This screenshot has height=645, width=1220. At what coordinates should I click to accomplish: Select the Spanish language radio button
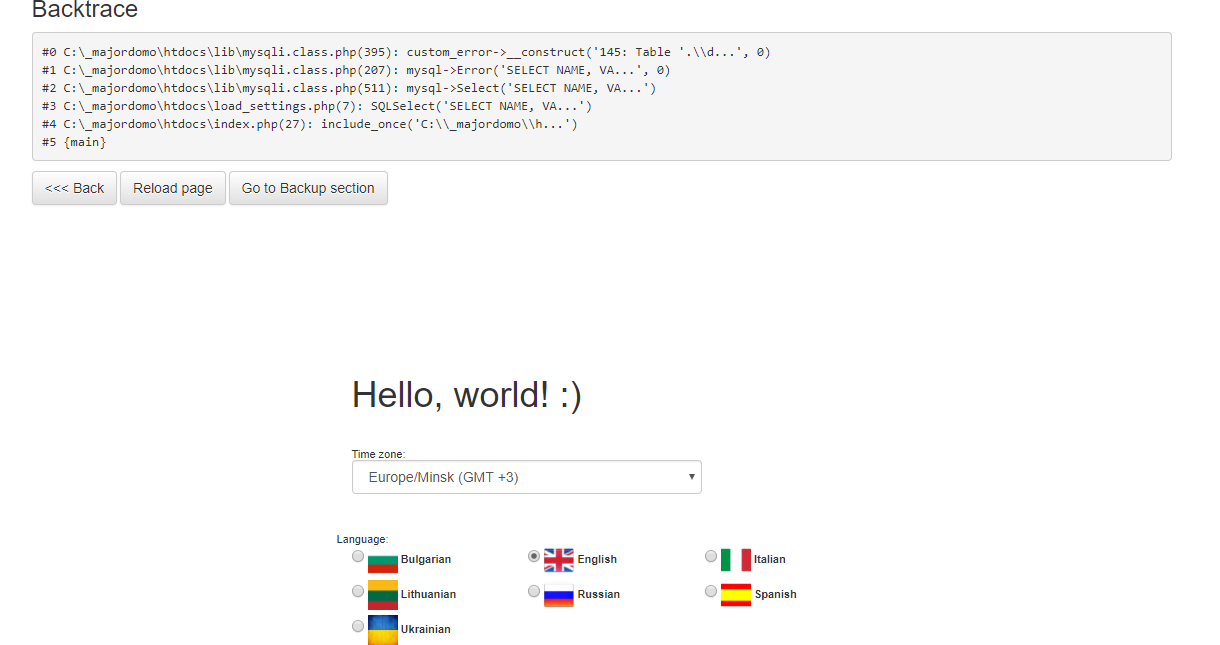[711, 592]
